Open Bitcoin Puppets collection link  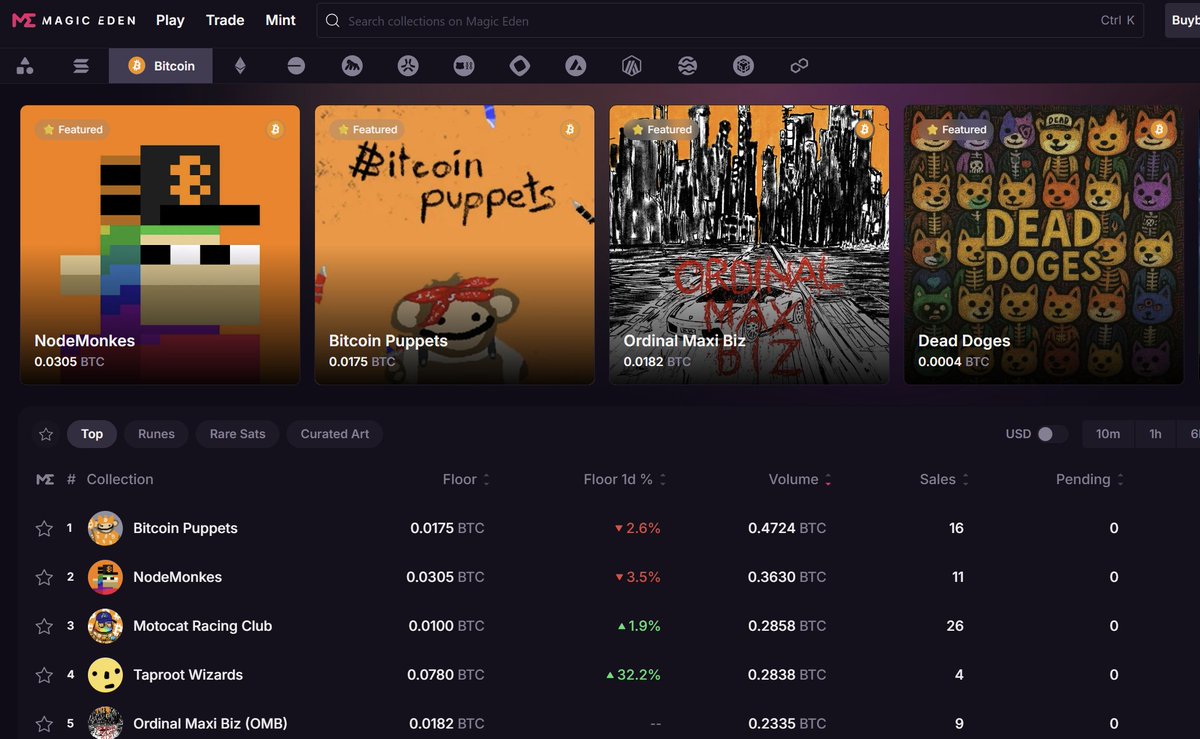click(186, 528)
